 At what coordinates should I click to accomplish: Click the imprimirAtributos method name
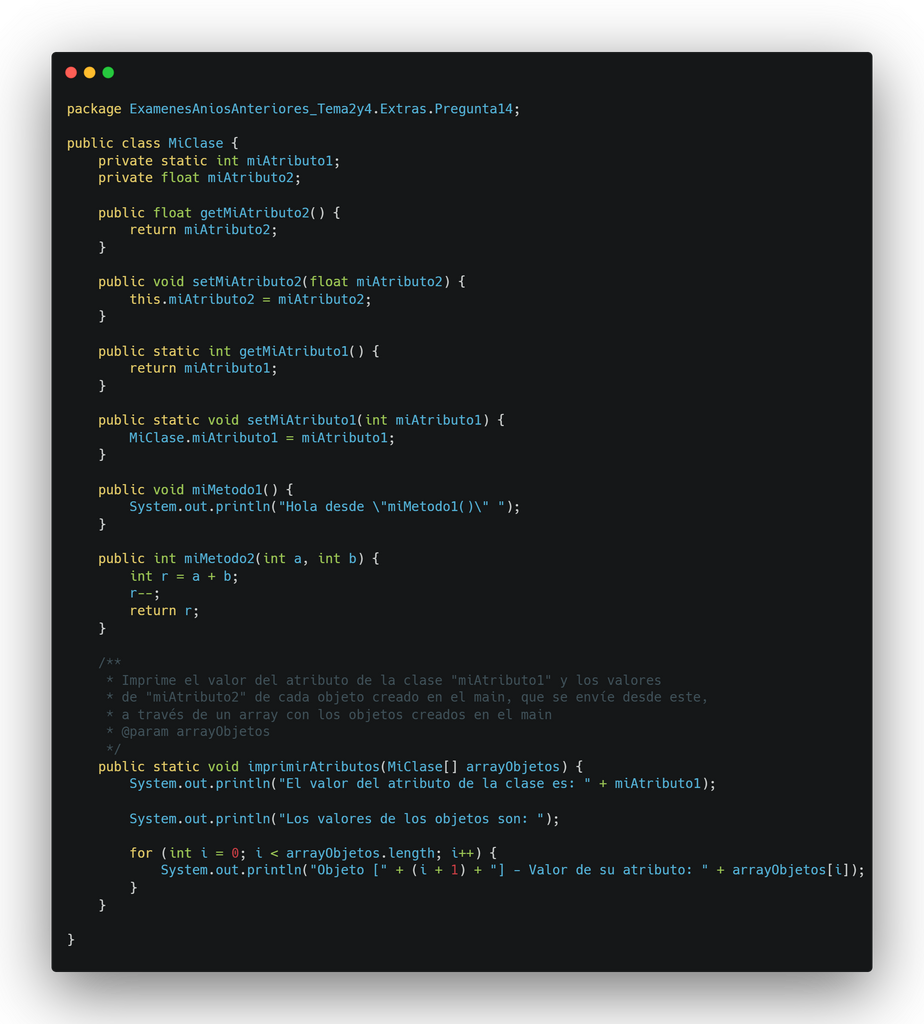[313, 767]
